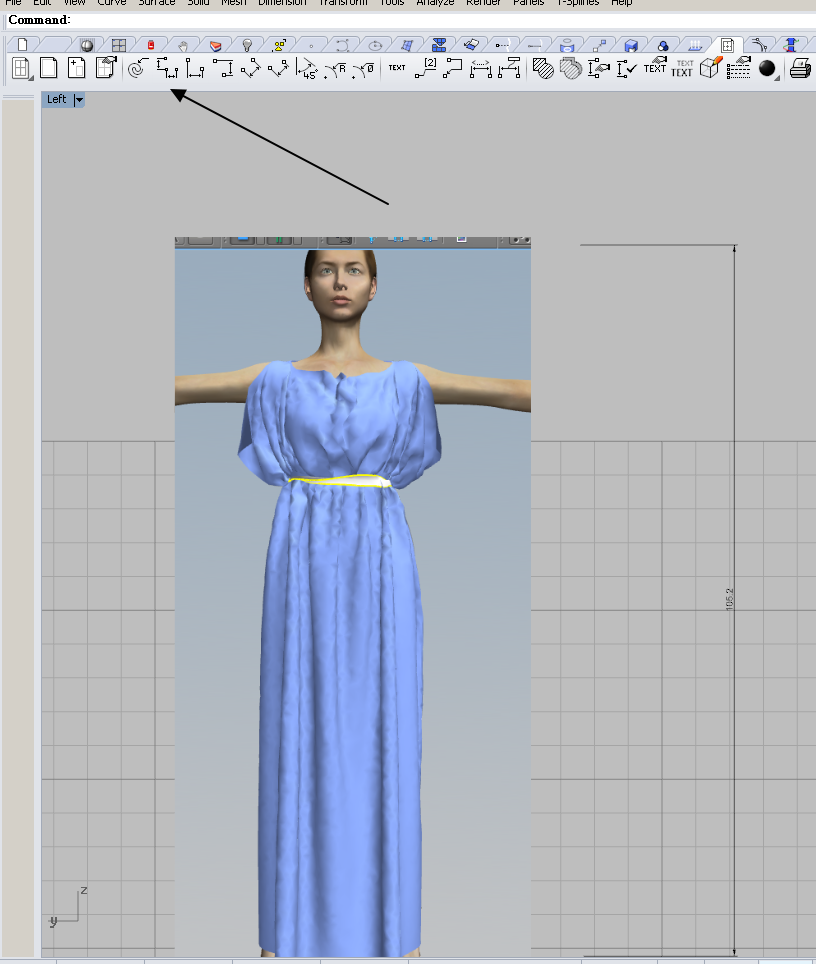Viewport: 816px width, 964px height.
Task: Choose the Hatch tool icon
Action: 543,68
